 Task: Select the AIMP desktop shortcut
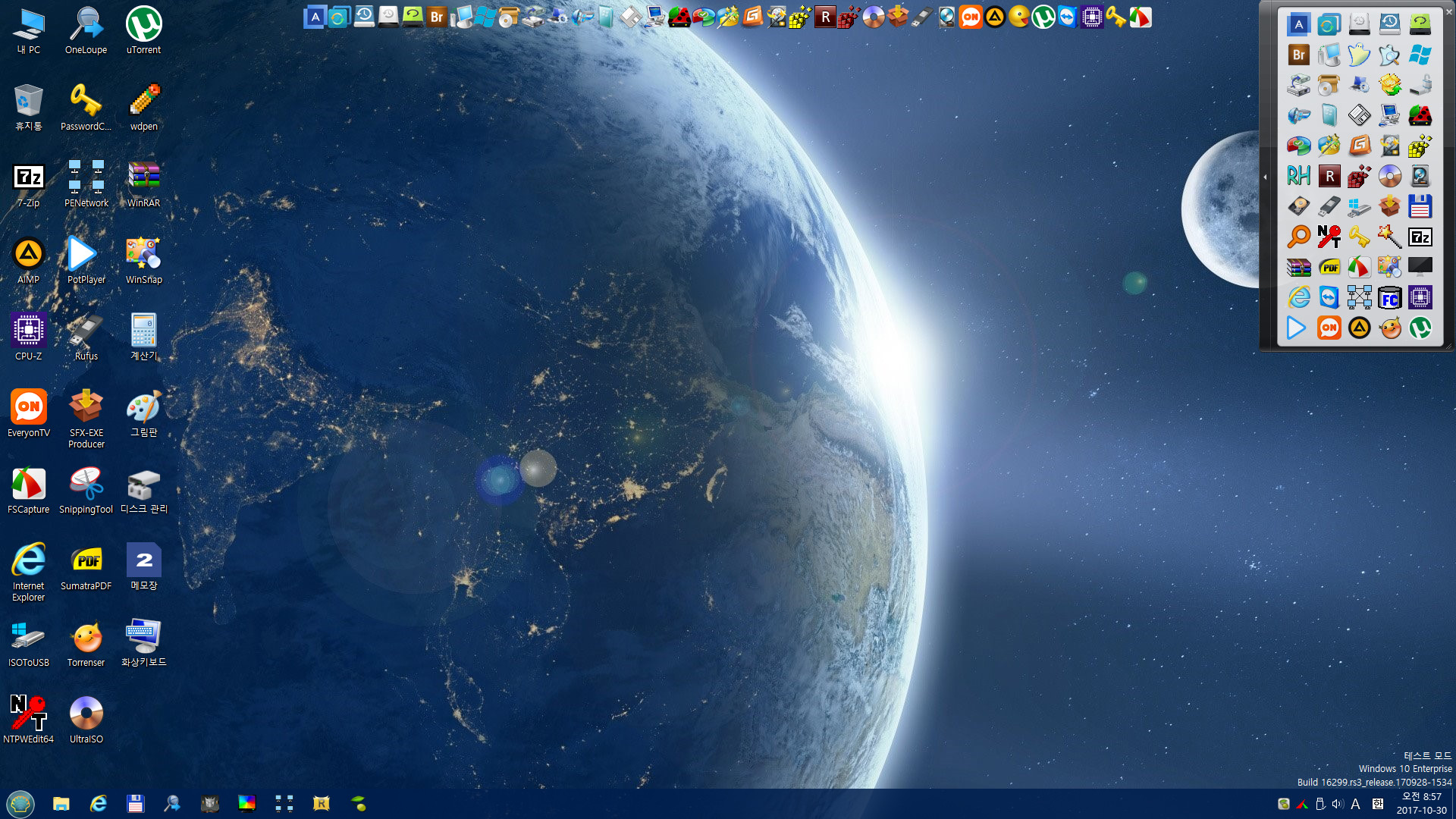tap(29, 261)
